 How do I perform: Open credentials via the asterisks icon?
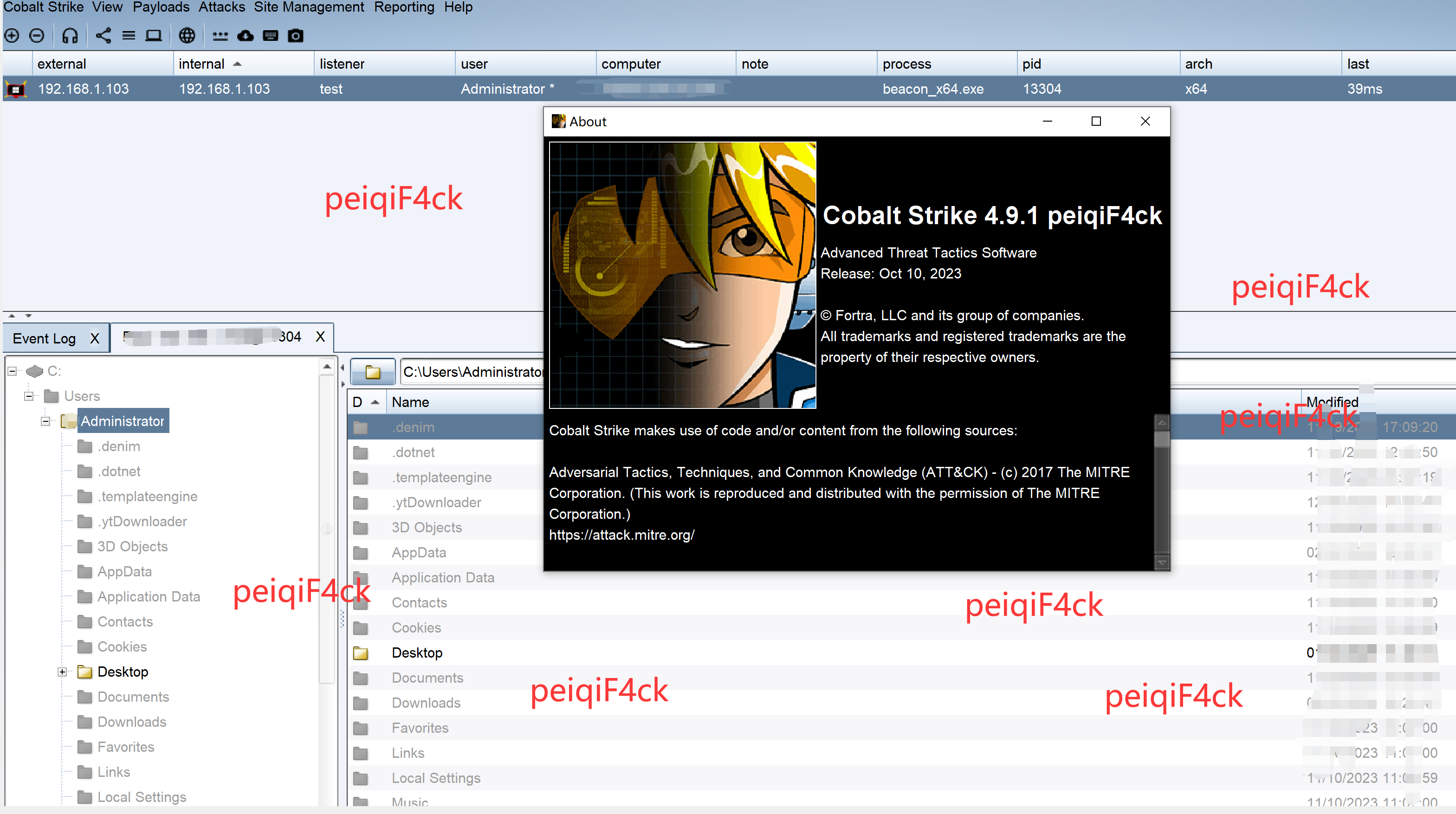220,37
